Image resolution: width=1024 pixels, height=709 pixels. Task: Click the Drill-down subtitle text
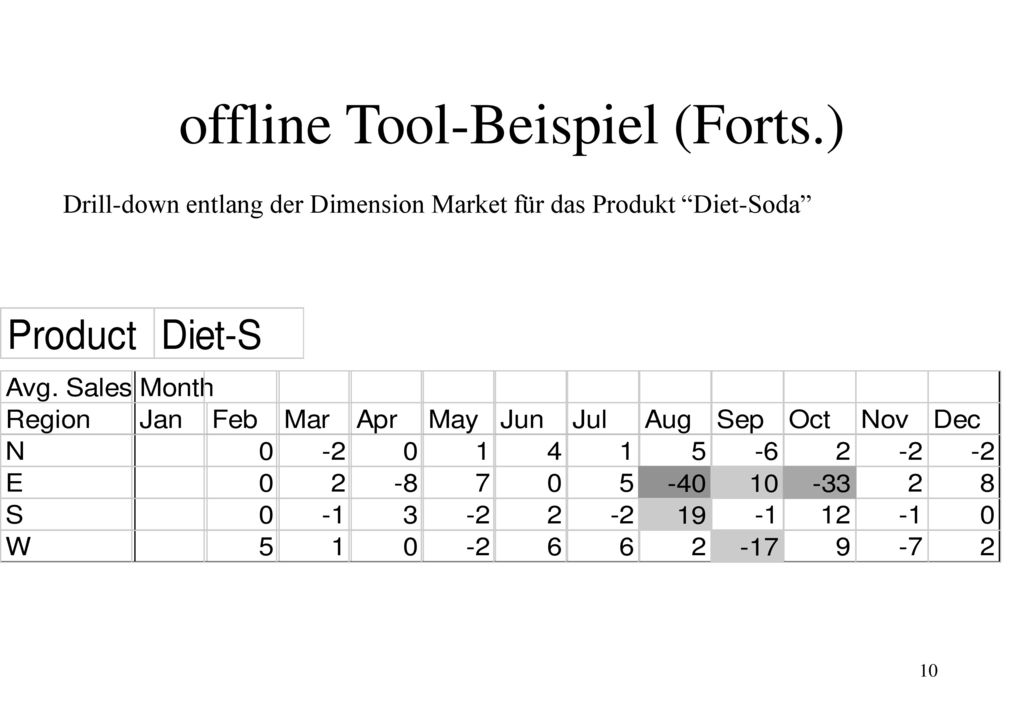click(x=437, y=205)
